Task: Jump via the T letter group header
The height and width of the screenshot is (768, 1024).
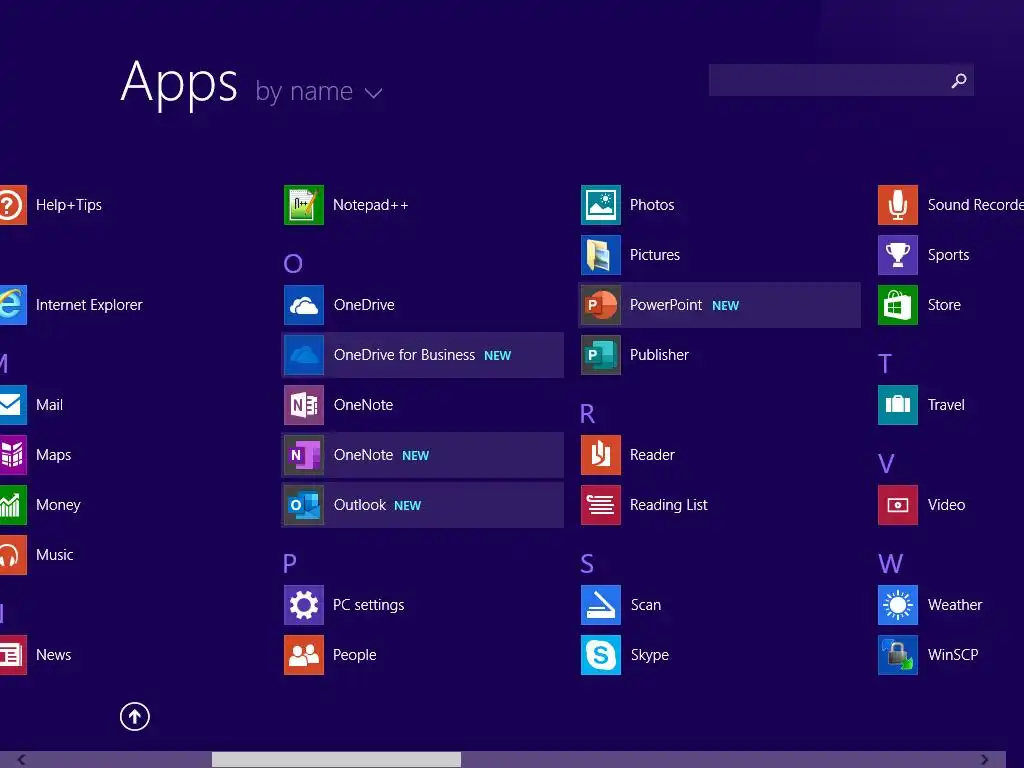Action: pos(885,364)
